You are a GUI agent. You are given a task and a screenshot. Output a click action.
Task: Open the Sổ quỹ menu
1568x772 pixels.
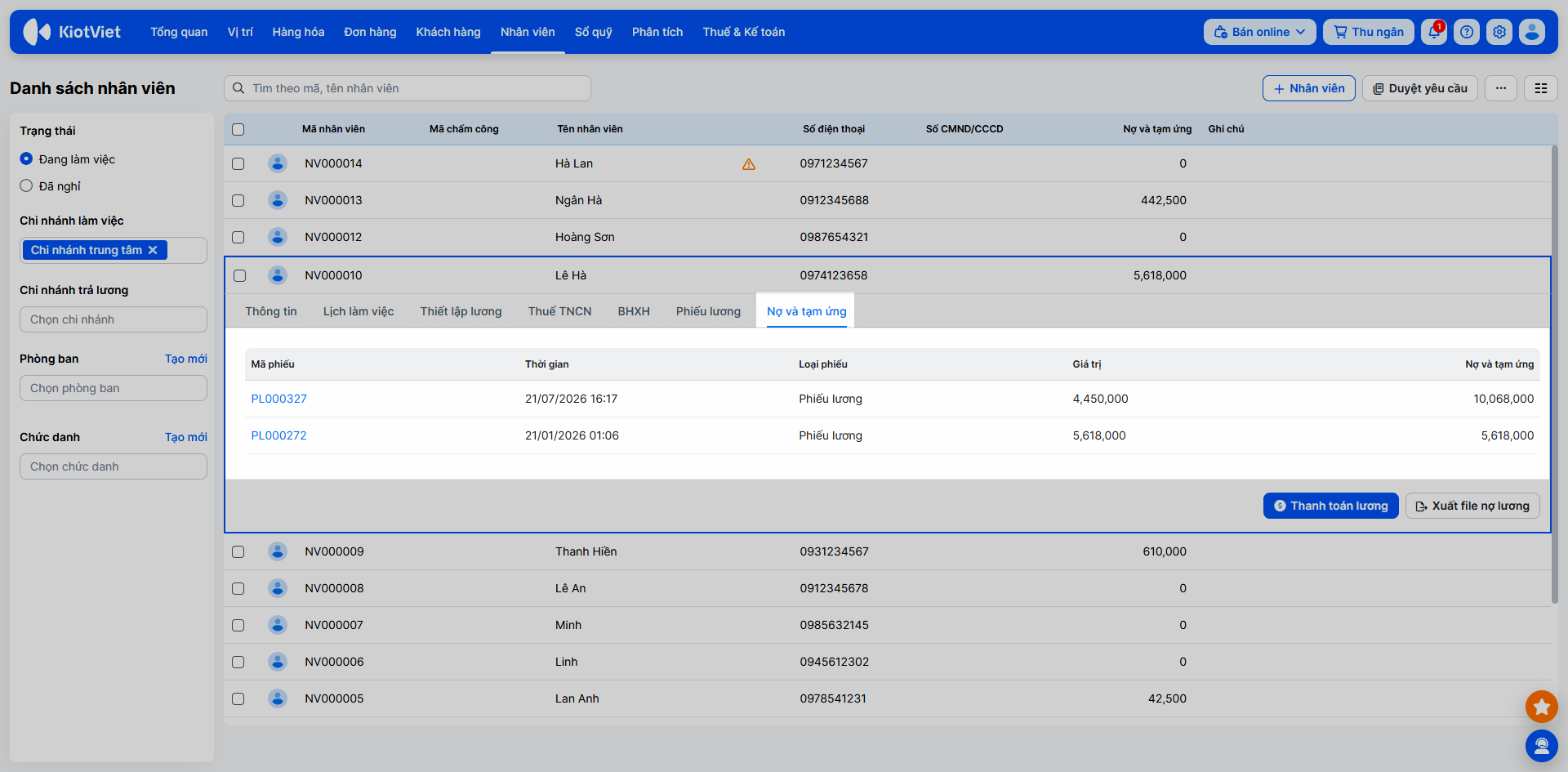point(594,32)
